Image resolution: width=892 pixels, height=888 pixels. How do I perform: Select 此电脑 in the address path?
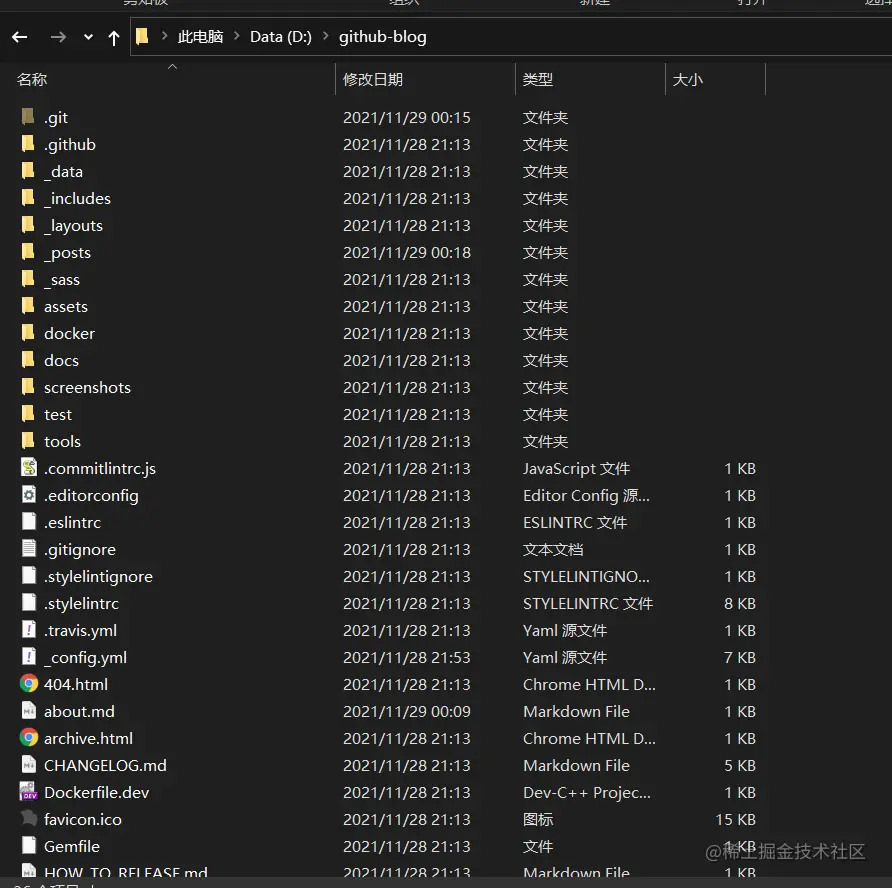[x=200, y=37]
